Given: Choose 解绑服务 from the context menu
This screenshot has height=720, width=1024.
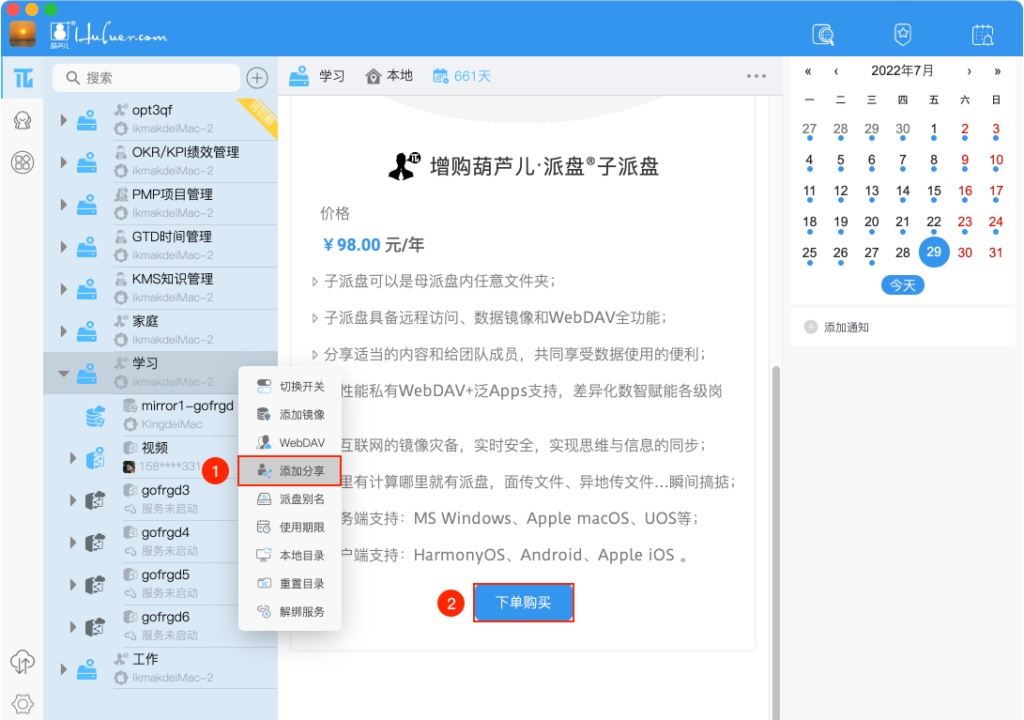Looking at the screenshot, I should tap(290, 612).
